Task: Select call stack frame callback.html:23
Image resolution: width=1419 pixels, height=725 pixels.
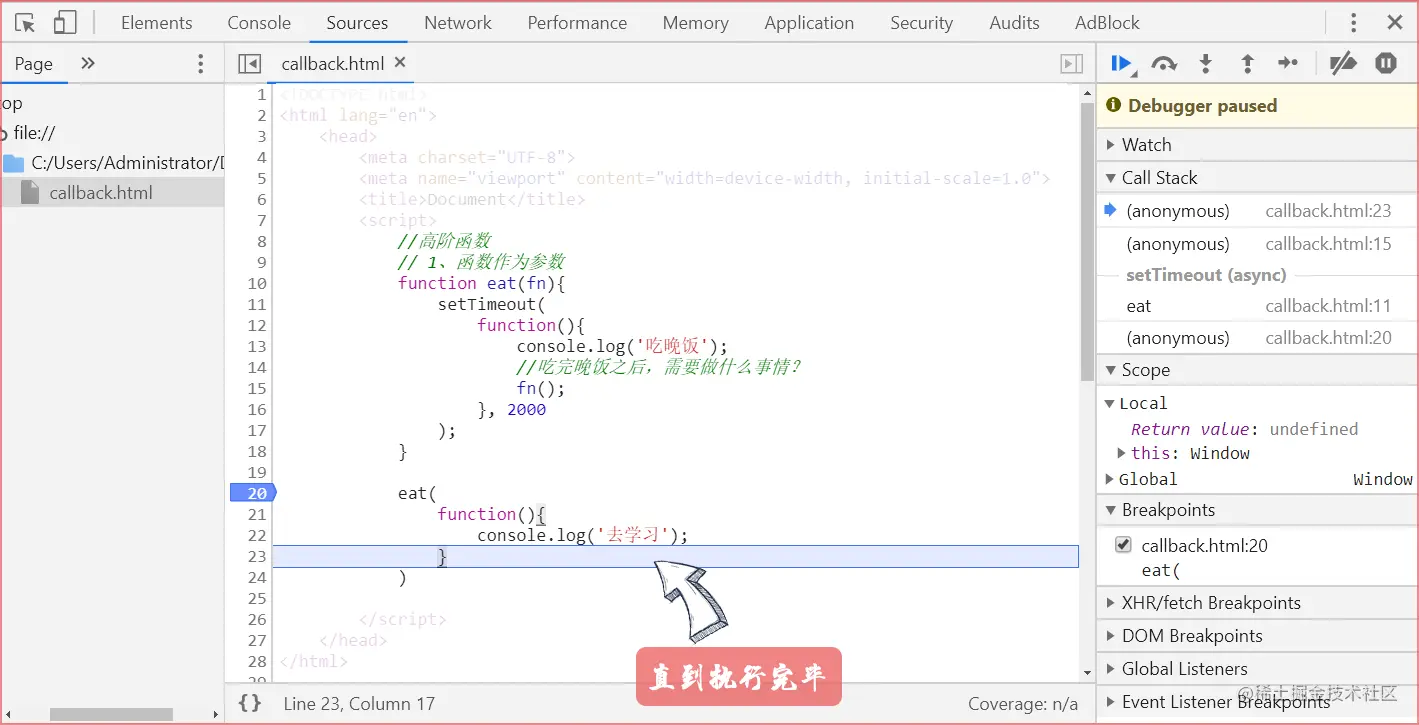Action: pos(1258,211)
